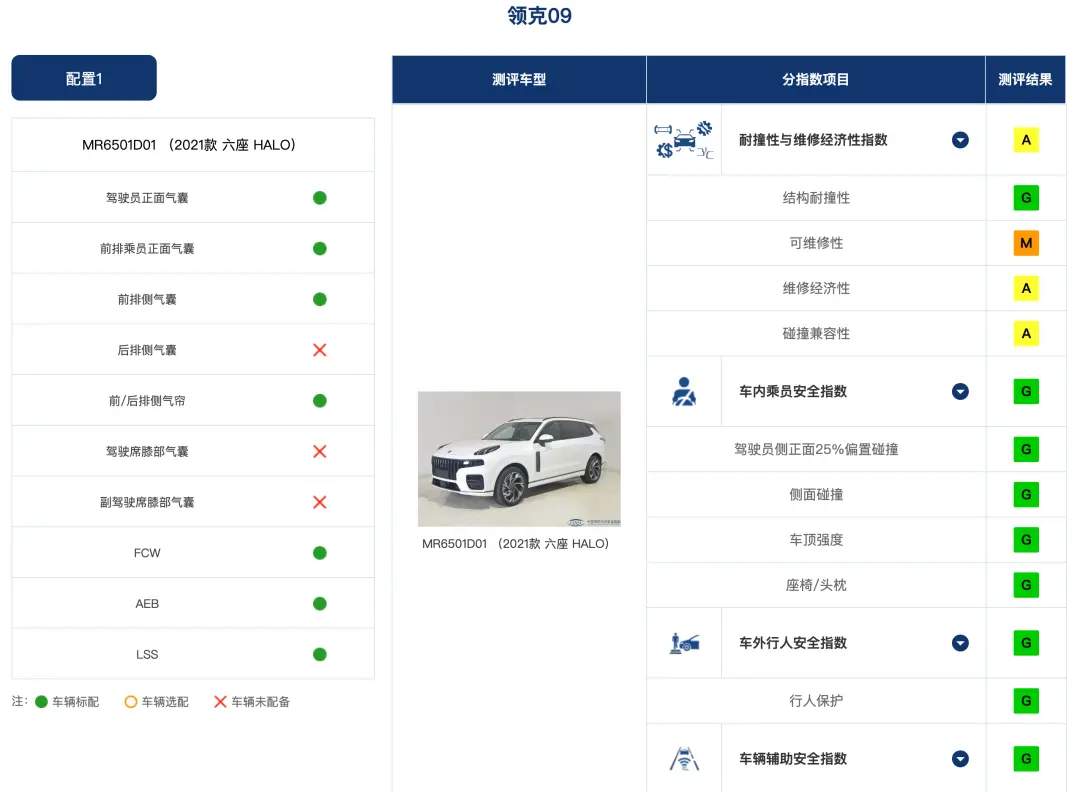Image resolution: width=1080 pixels, height=792 pixels.
Task: Click the MR6501D01 configuration heading in left panel
Action: tap(189, 145)
